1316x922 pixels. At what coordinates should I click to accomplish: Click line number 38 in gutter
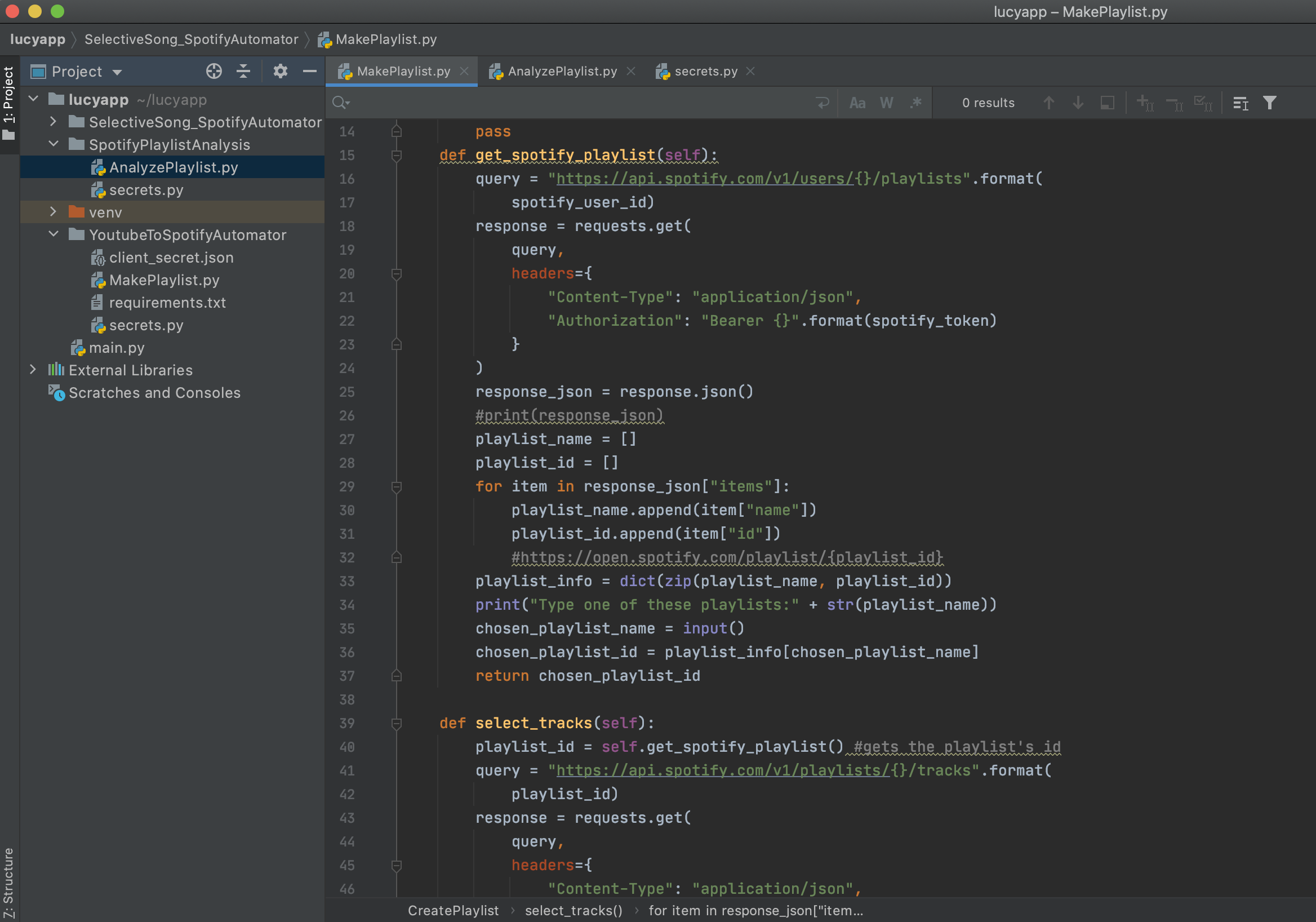click(347, 699)
